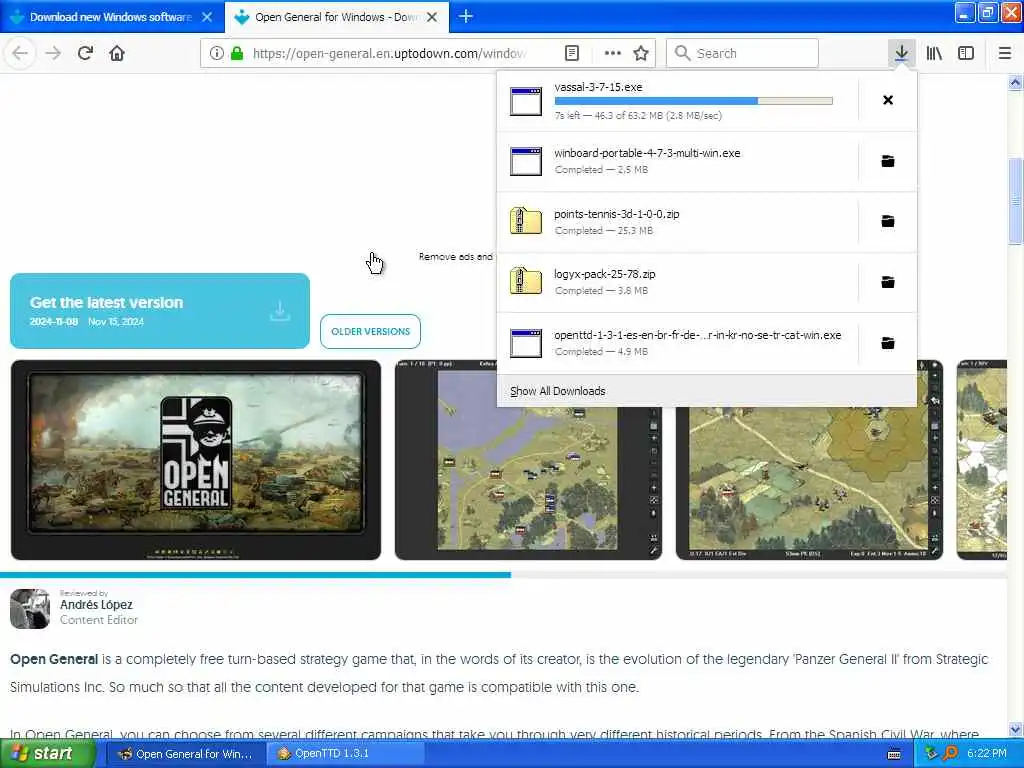Image resolution: width=1024 pixels, height=768 pixels.
Task: Open logyx-pack-25-78.zip download entry
Action: (677, 281)
